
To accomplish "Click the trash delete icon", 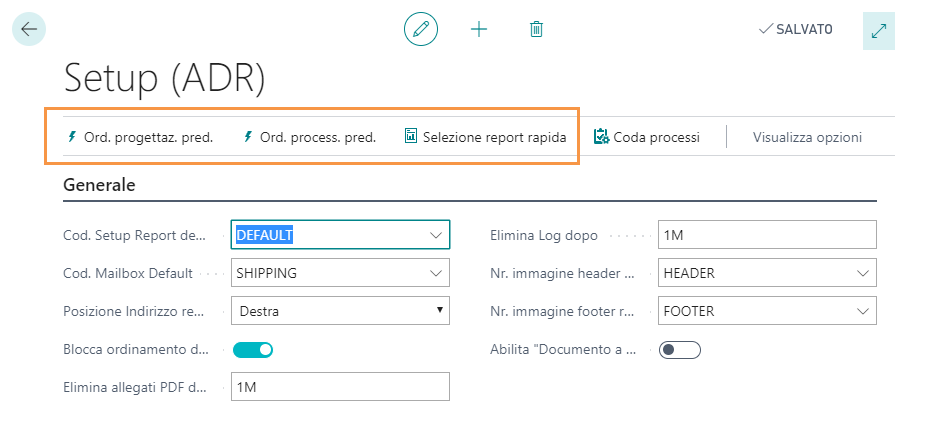I will (536, 29).
